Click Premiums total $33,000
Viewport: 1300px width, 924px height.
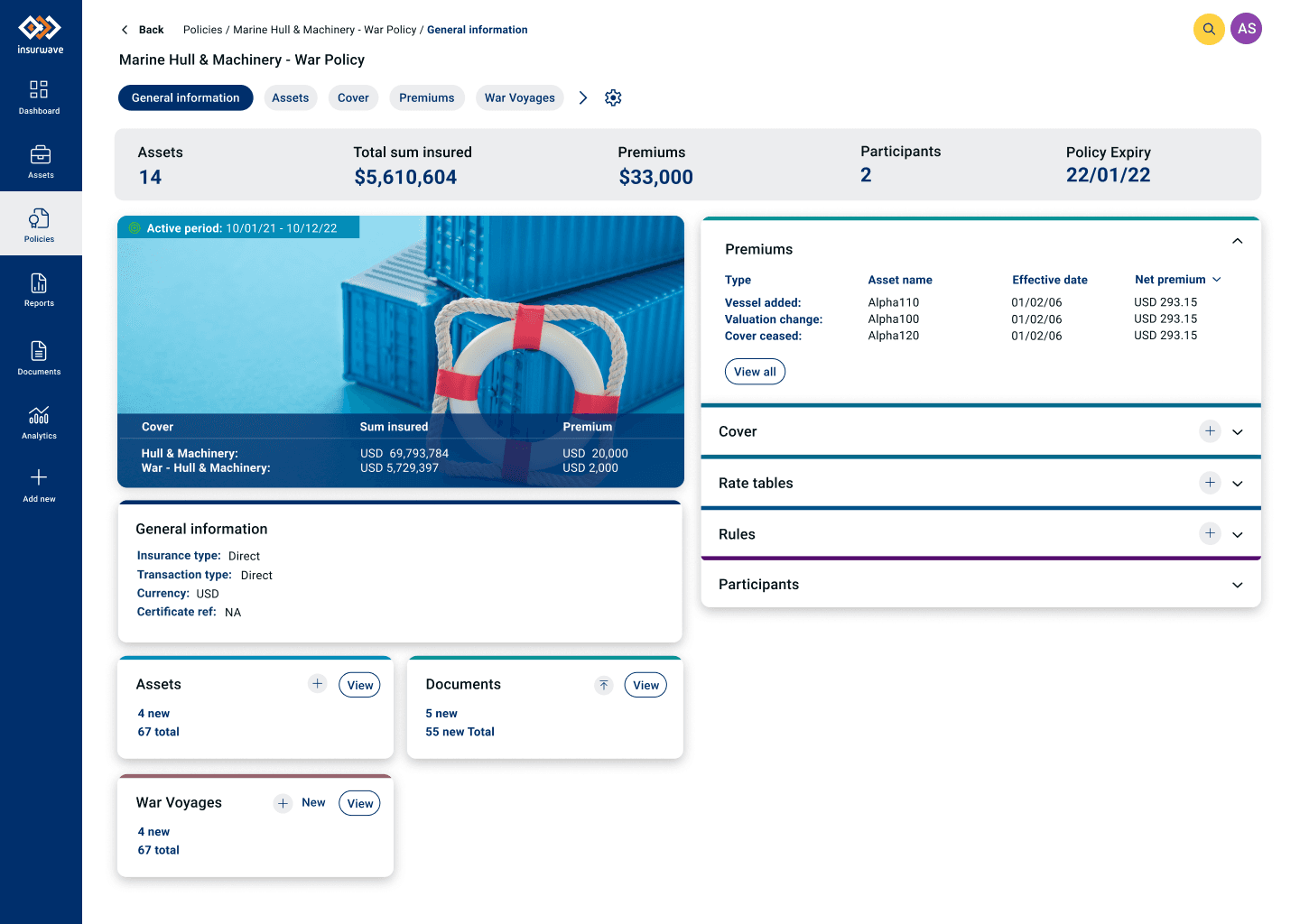656,177
